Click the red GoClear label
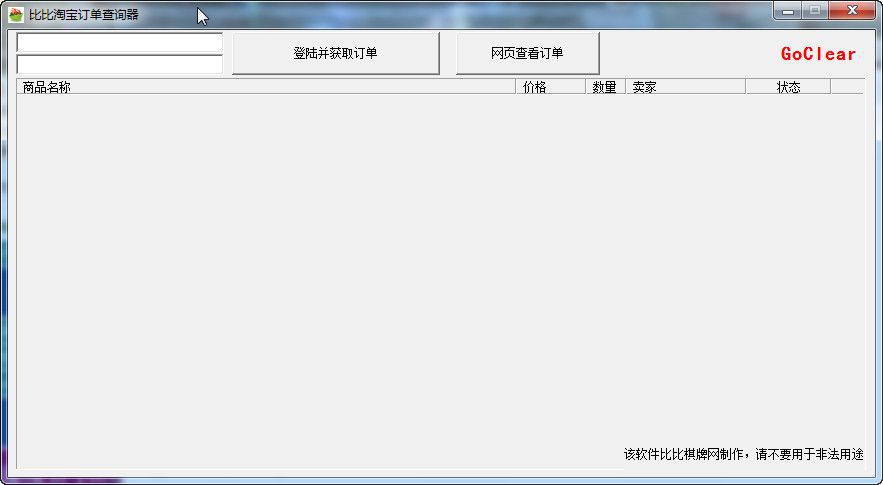The height and width of the screenshot is (485, 883). tap(818, 54)
